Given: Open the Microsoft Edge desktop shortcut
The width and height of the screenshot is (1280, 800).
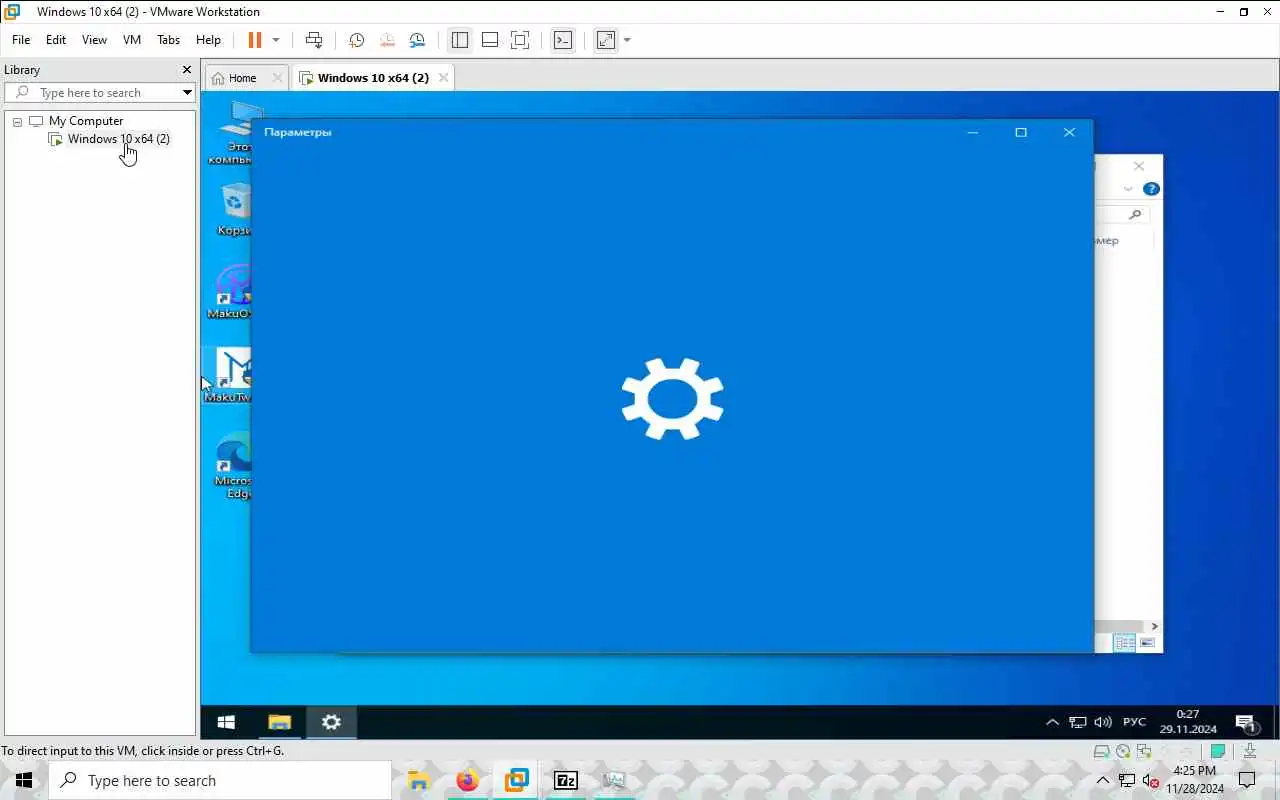Looking at the screenshot, I should pyautogui.click(x=234, y=466).
